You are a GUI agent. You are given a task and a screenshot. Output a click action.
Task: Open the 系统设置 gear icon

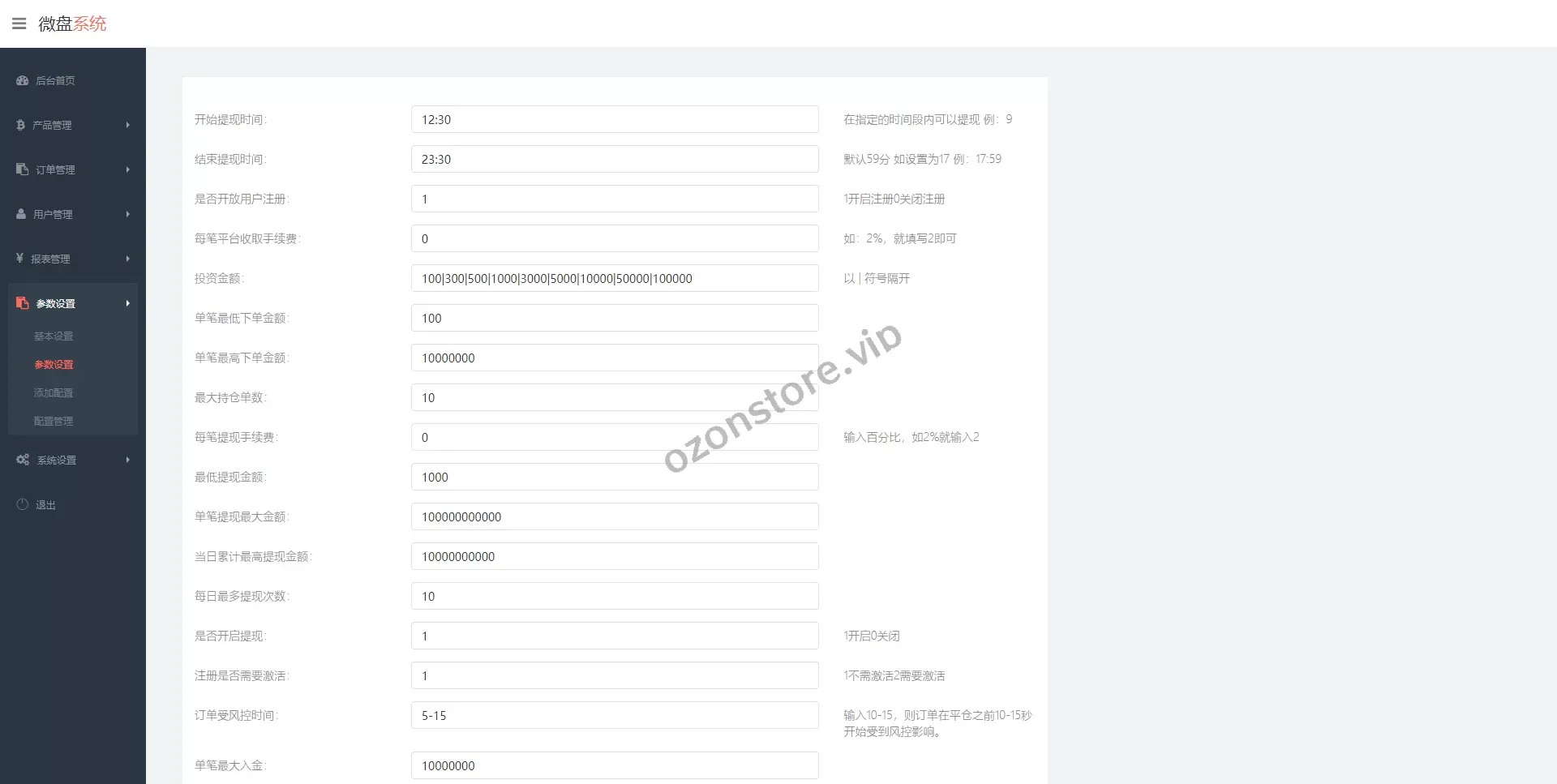coord(23,460)
